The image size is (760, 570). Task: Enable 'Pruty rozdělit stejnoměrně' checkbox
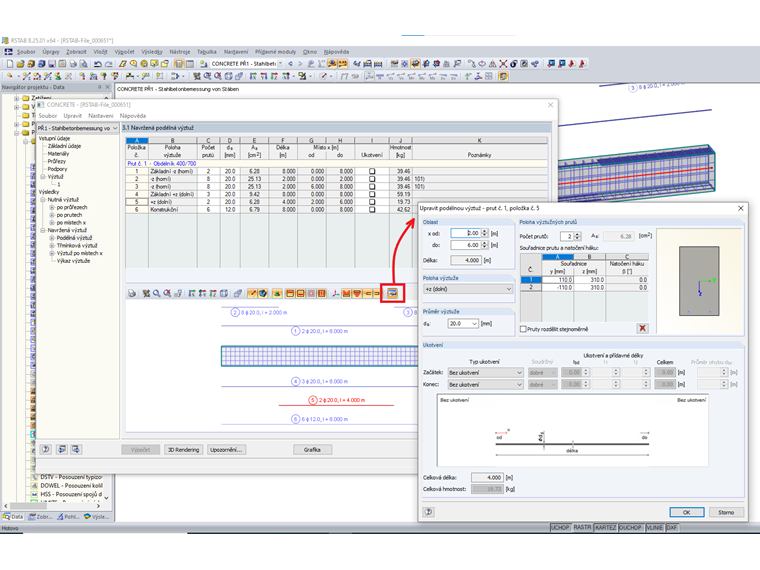523,329
